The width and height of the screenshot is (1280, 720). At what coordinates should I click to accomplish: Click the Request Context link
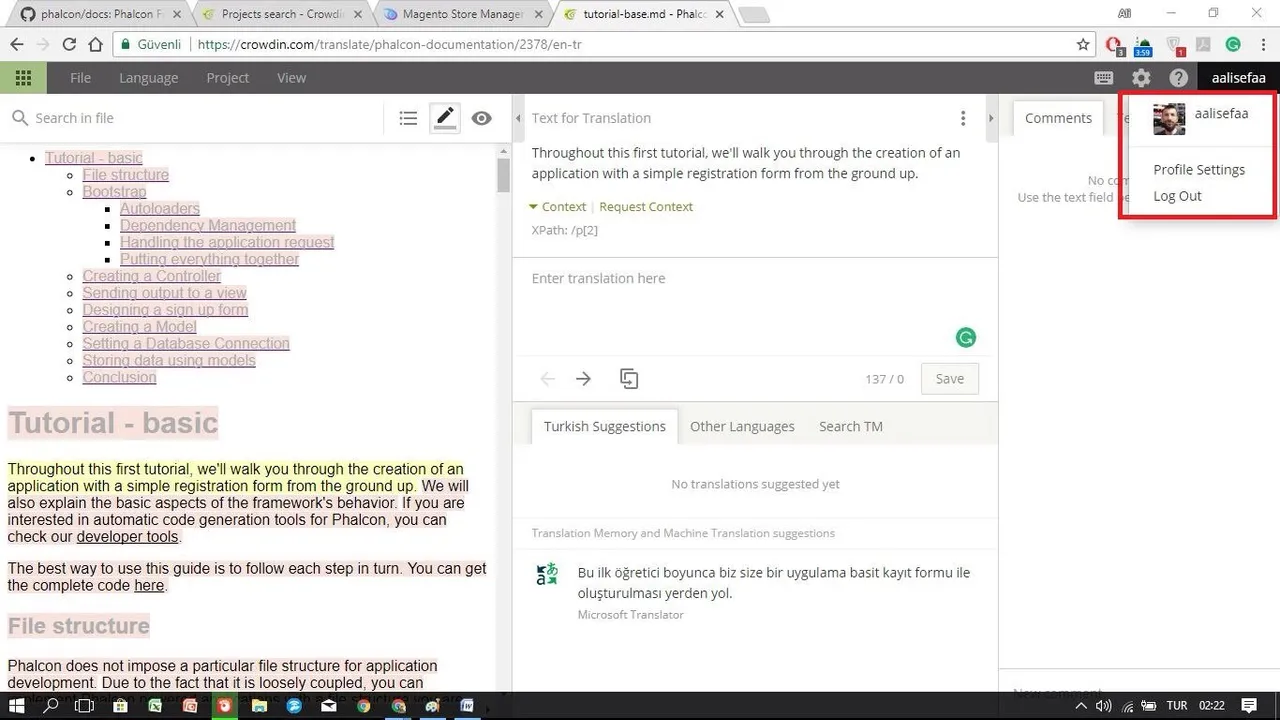646,207
